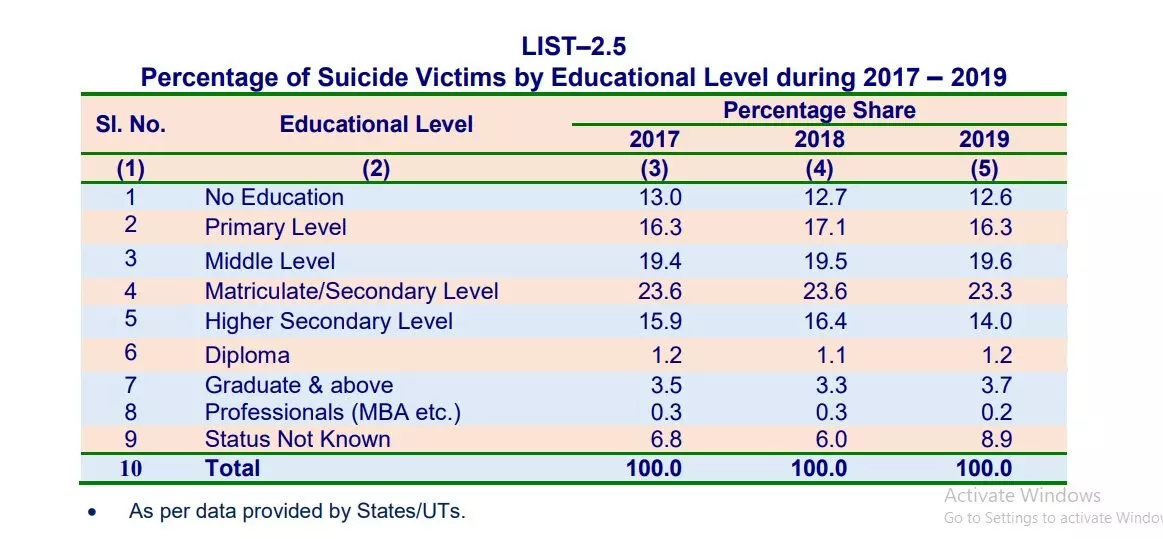This screenshot has height=539, width=1163.
Task: Select the 2017 year column header
Action: click(x=654, y=139)
